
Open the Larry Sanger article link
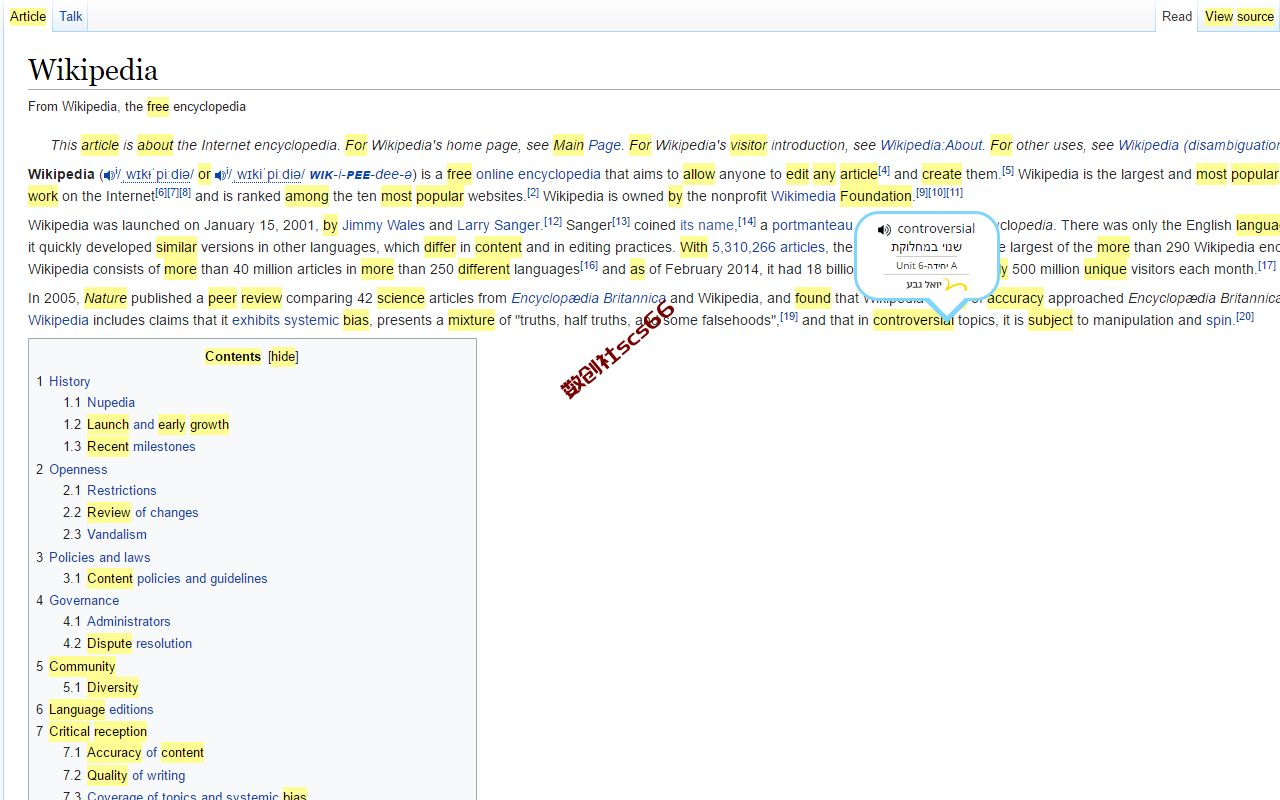tap(498, 225)
